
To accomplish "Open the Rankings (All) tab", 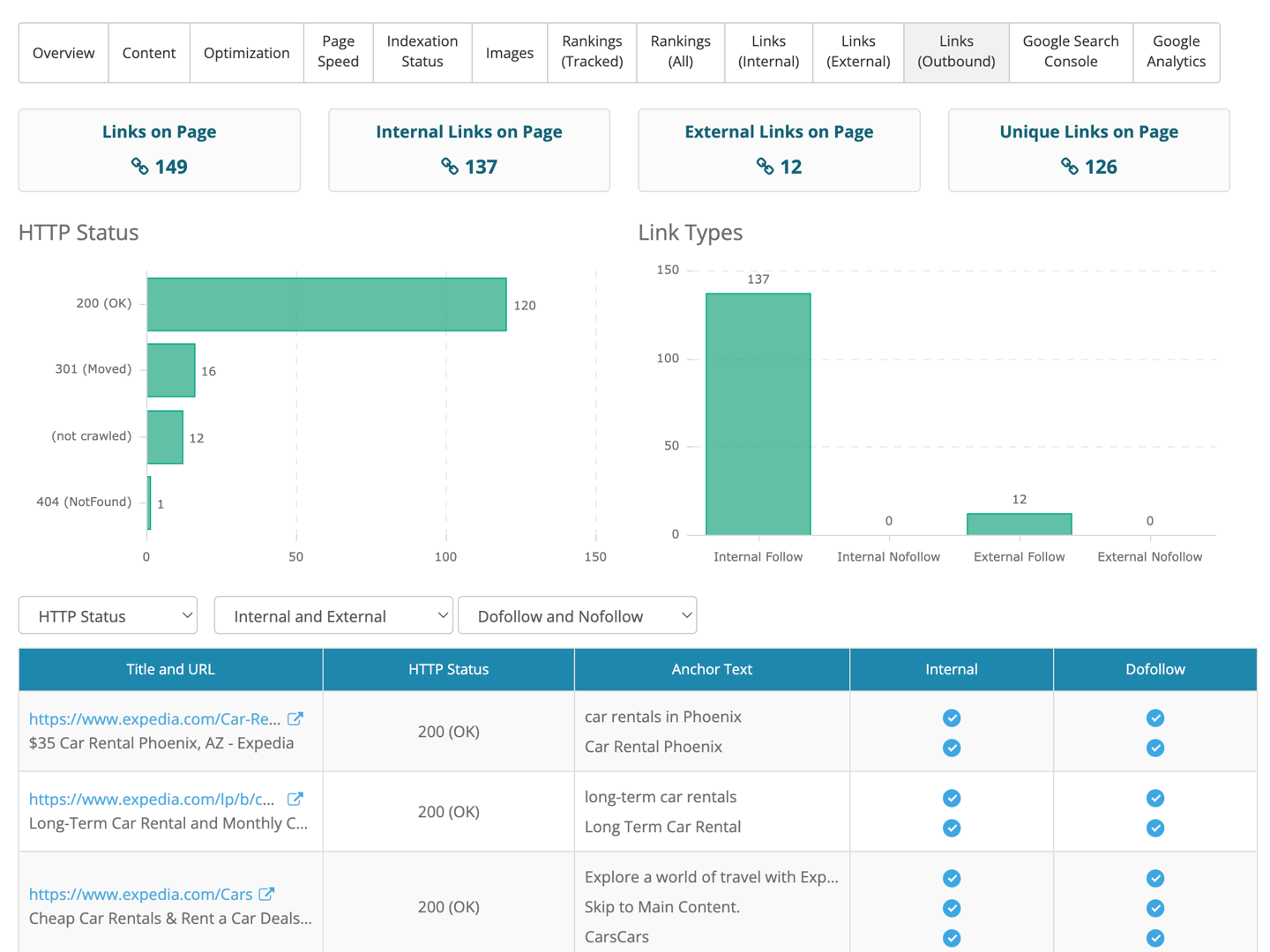I will tap(681, 53).
